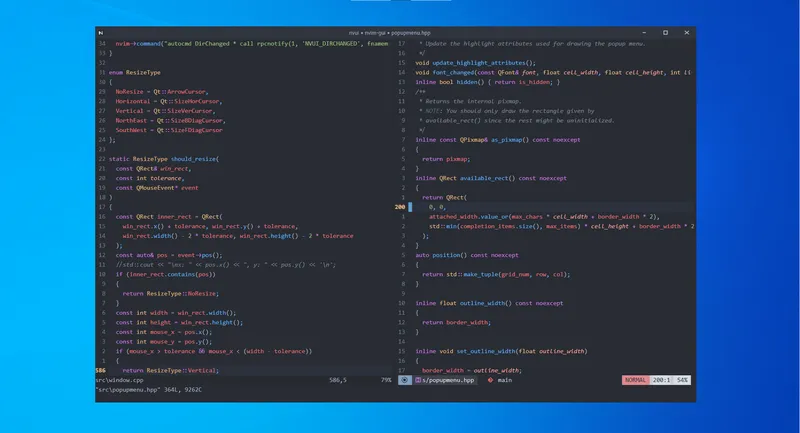
Task: Click line number 586 in left pane
Action: coord(101,371)
